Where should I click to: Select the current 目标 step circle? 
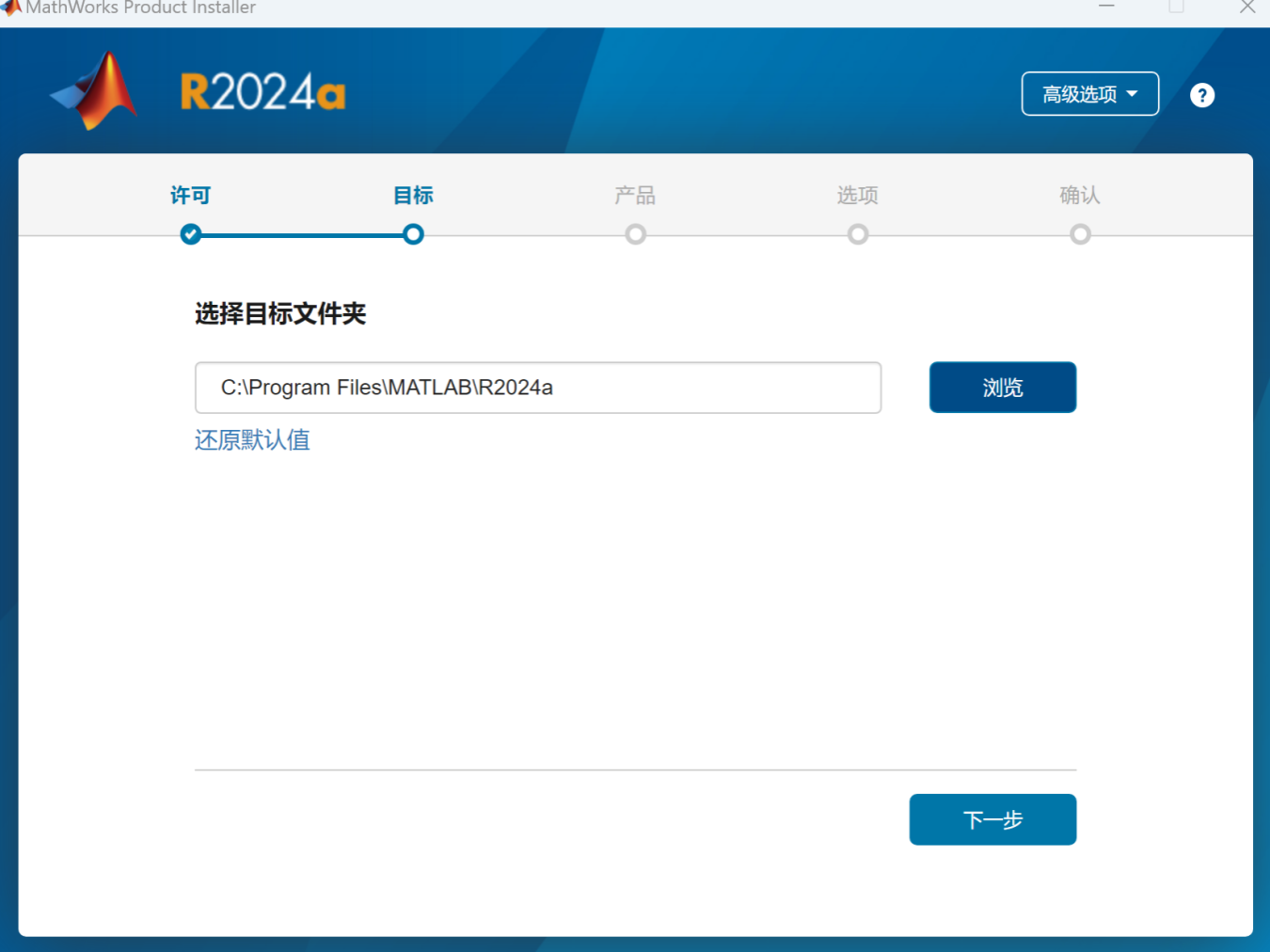click(x=413, y=234)
